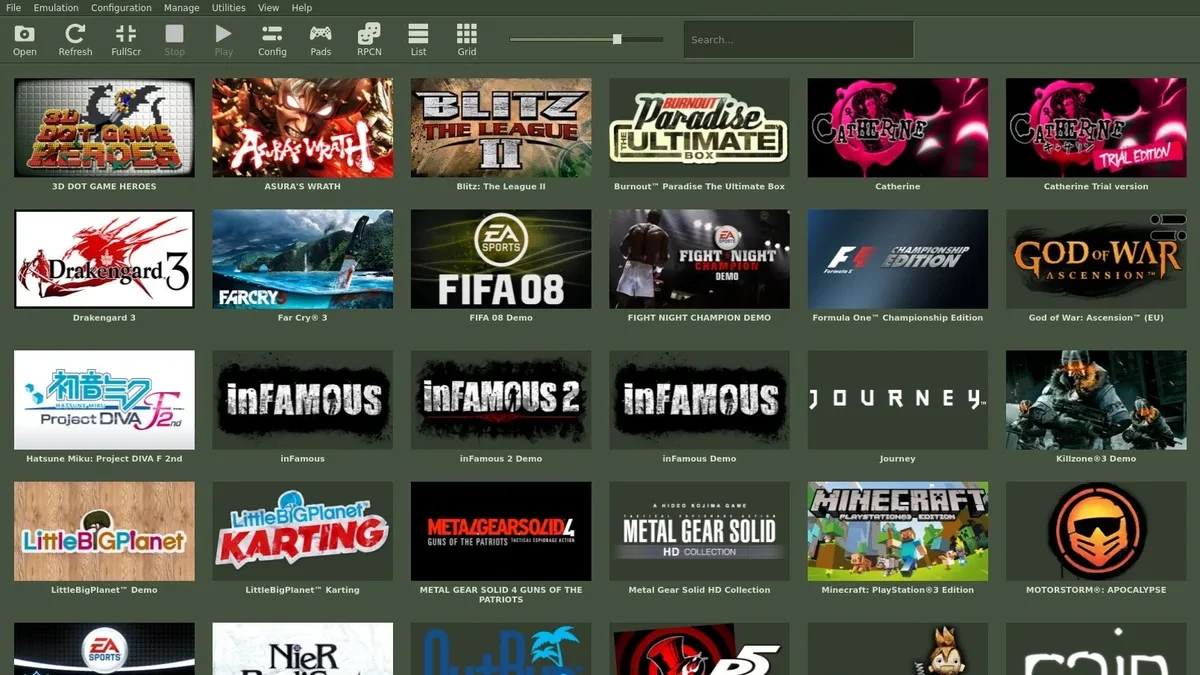Image resolution: width=1200 pixels, height=675 pixels.
Task: Select the Far Cry 3 cover
Action: [x=302, y=259]
